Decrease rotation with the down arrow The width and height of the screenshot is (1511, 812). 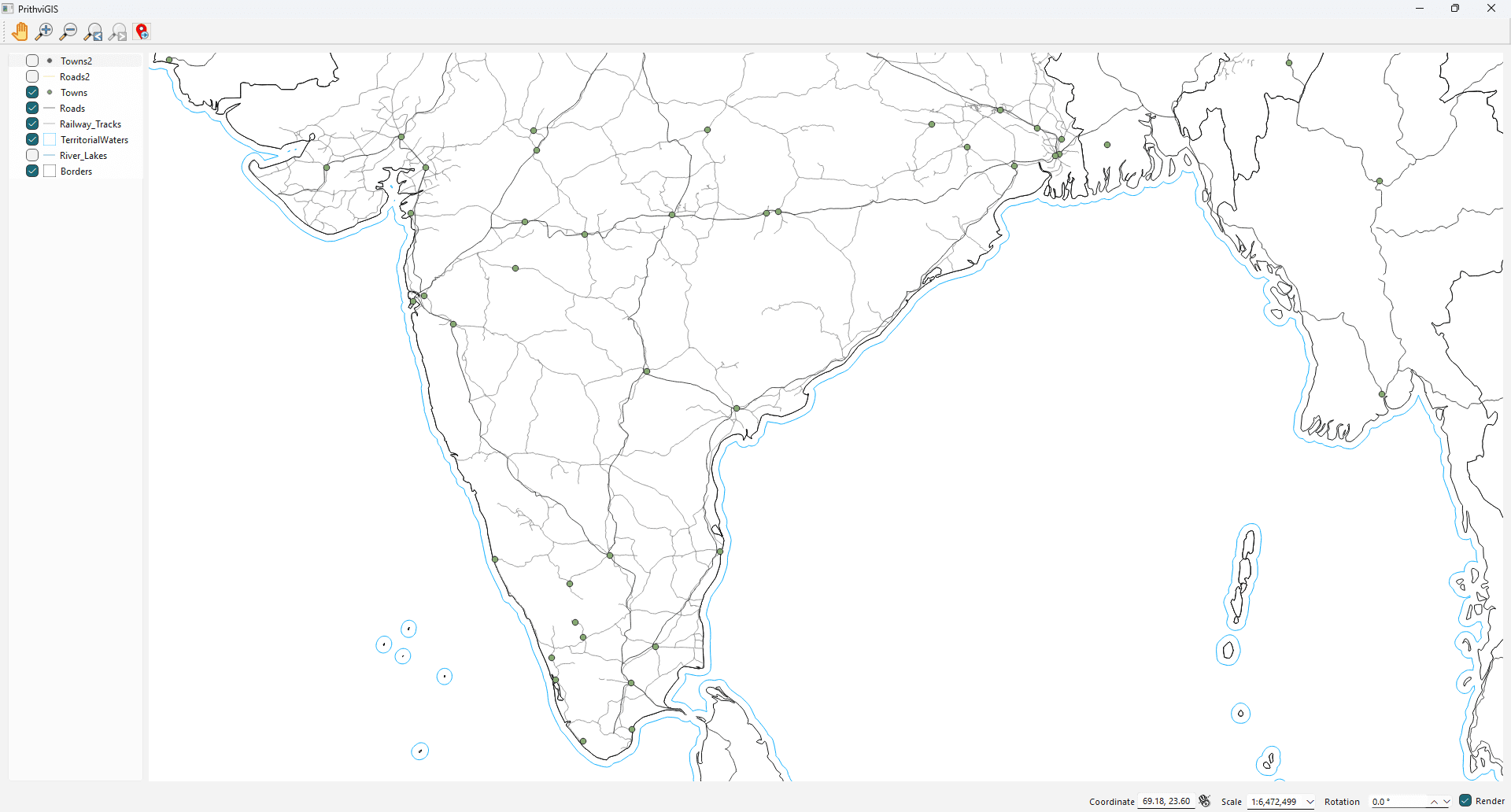[1446, 802]
